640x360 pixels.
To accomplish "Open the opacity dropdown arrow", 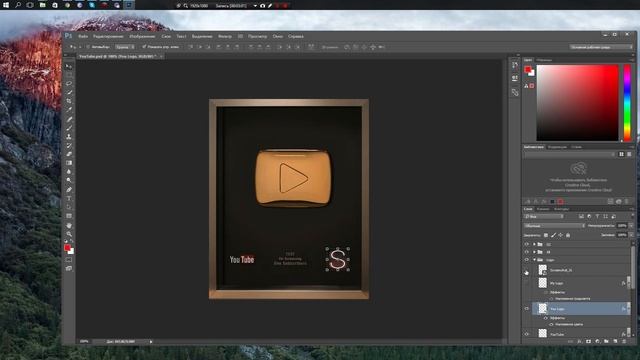I will pos(631,226).
